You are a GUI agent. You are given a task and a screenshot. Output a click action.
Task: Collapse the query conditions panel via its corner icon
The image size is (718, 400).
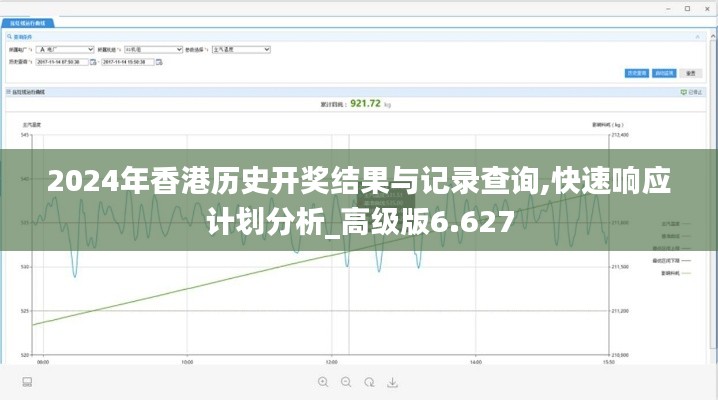698,34
